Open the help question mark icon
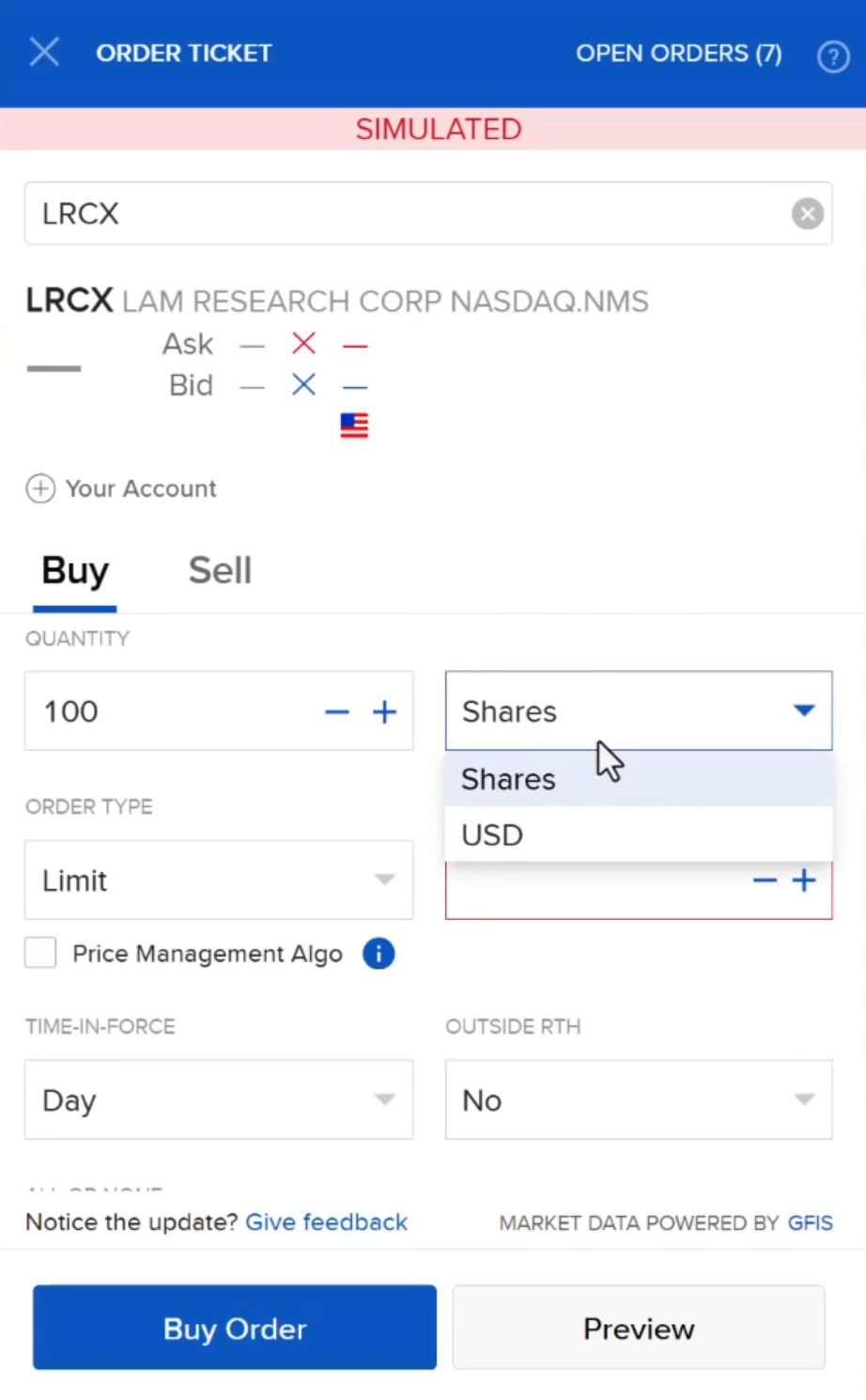 (x=832, y=56)
